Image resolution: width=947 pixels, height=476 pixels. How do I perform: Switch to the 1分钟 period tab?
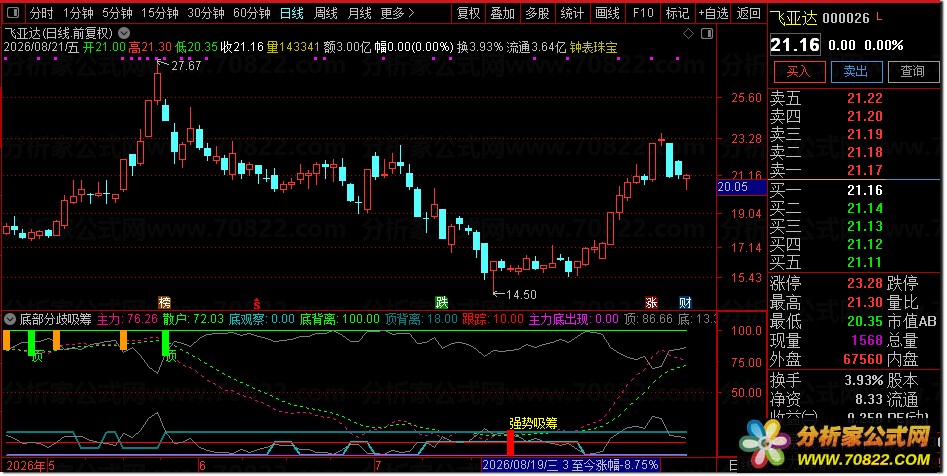pyautogui.click(x=78, y=13)
